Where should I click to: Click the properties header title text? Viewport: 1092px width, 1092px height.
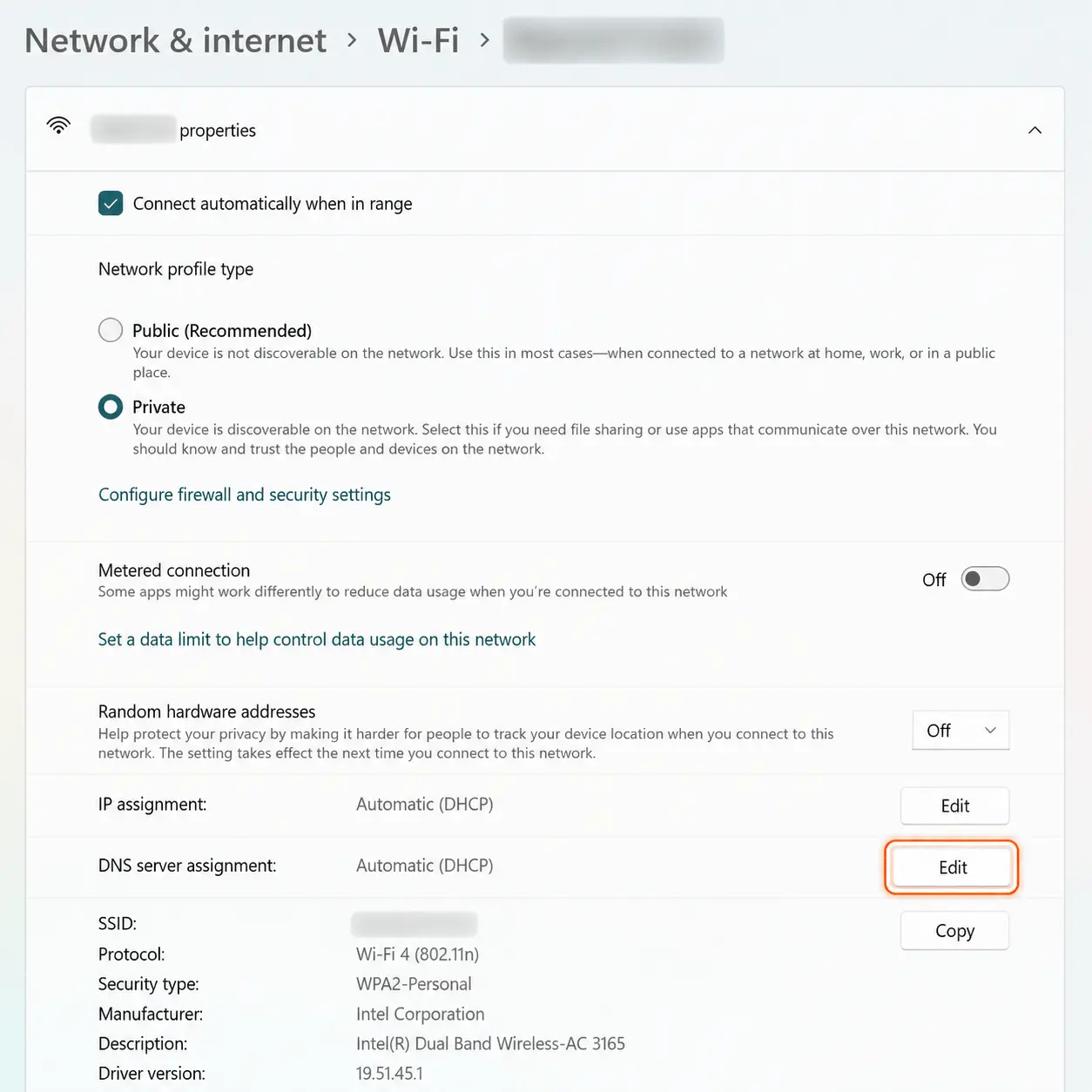(173, 130)
